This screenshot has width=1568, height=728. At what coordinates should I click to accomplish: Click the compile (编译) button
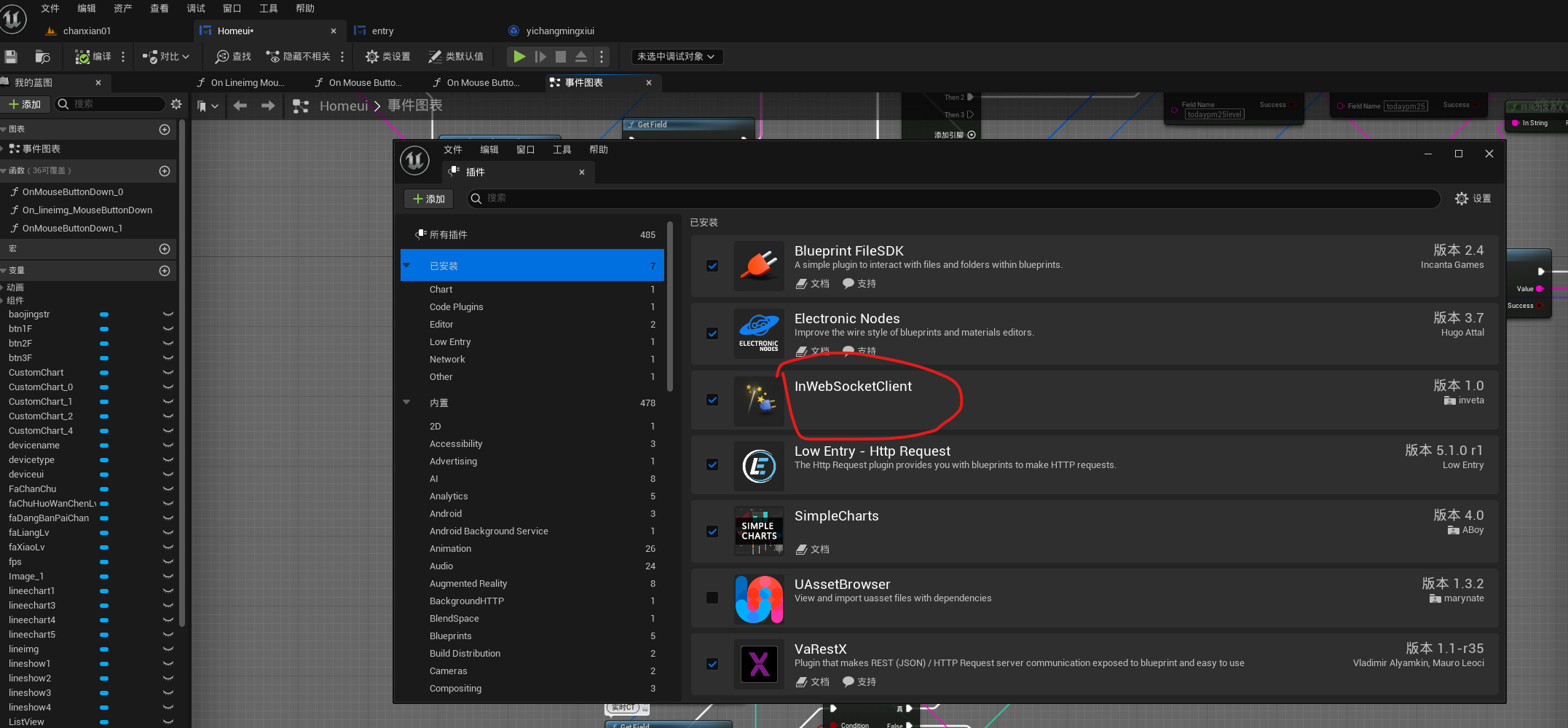coord(93,57)
